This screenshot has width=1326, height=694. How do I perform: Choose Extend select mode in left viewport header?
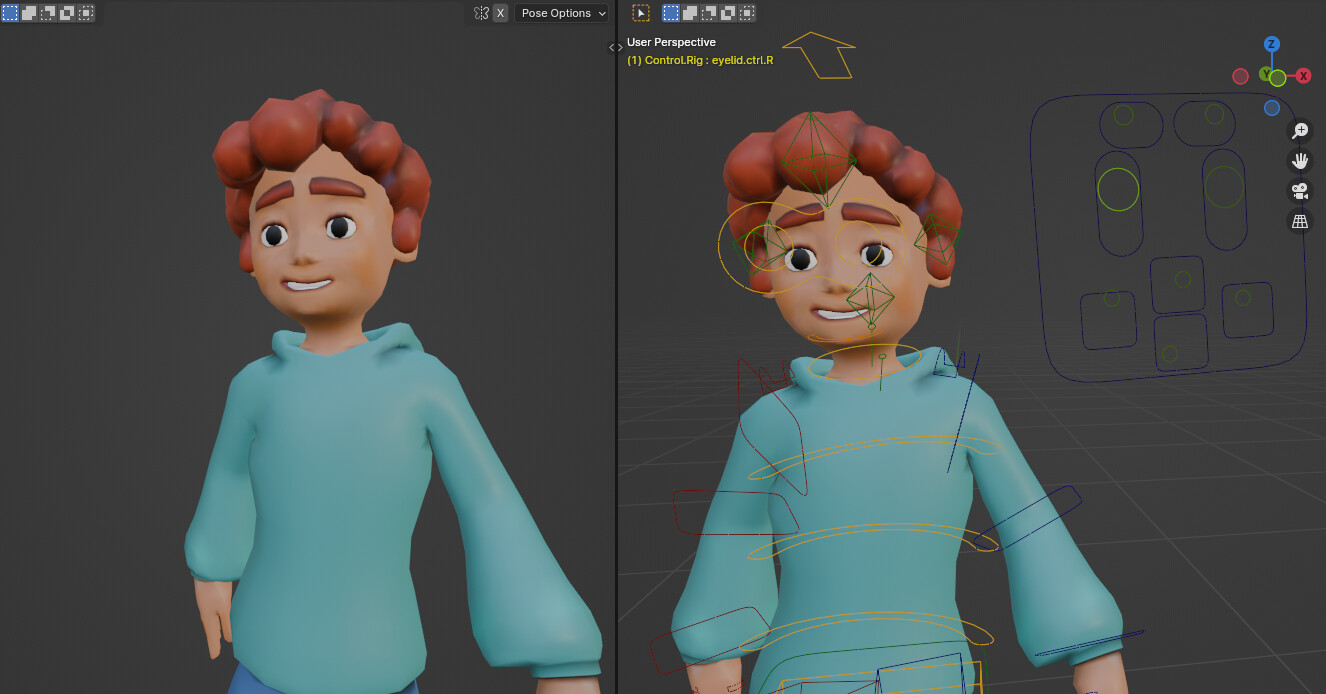[x=29, y=12]
